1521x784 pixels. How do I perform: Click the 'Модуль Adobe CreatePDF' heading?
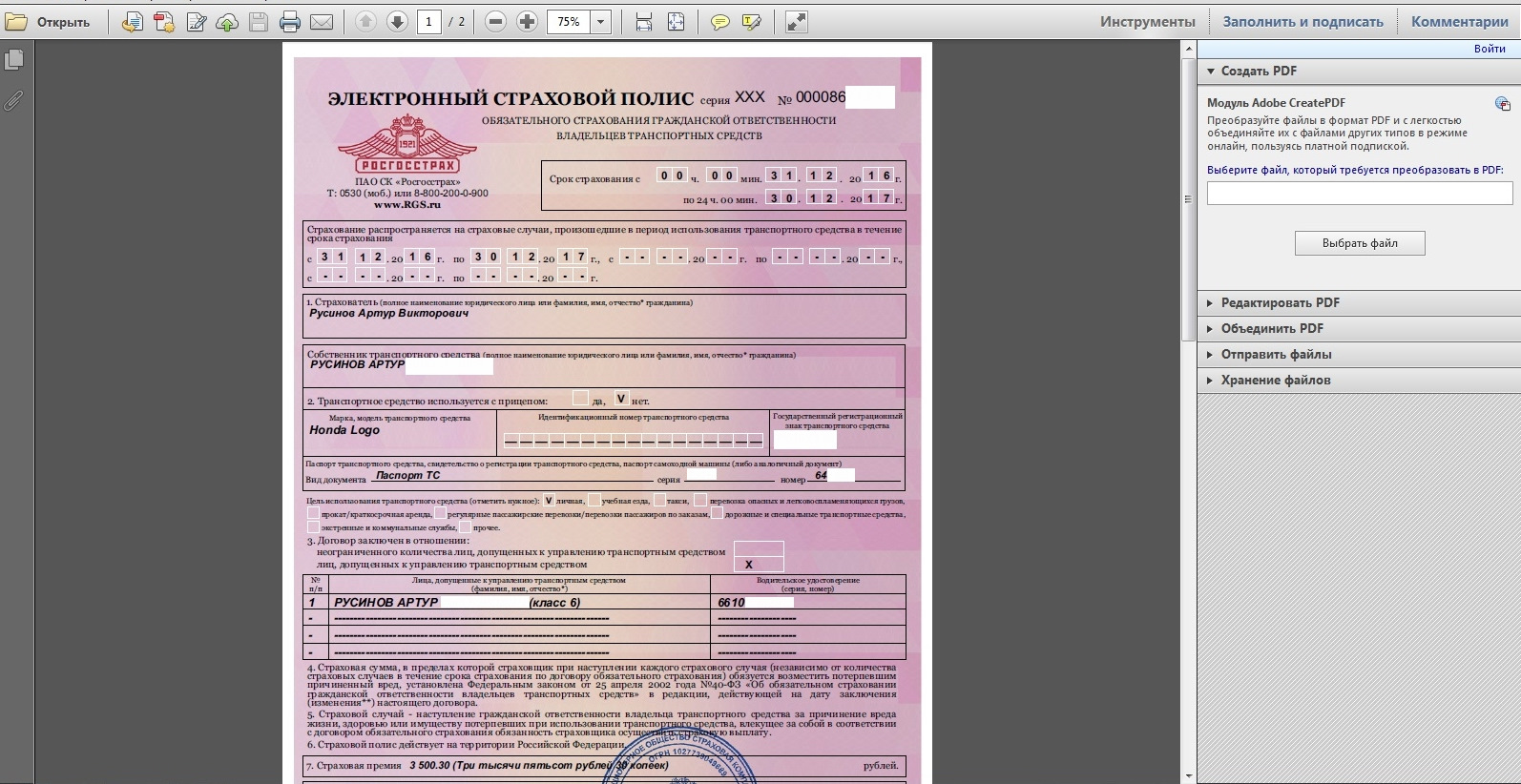(1276, 103)
